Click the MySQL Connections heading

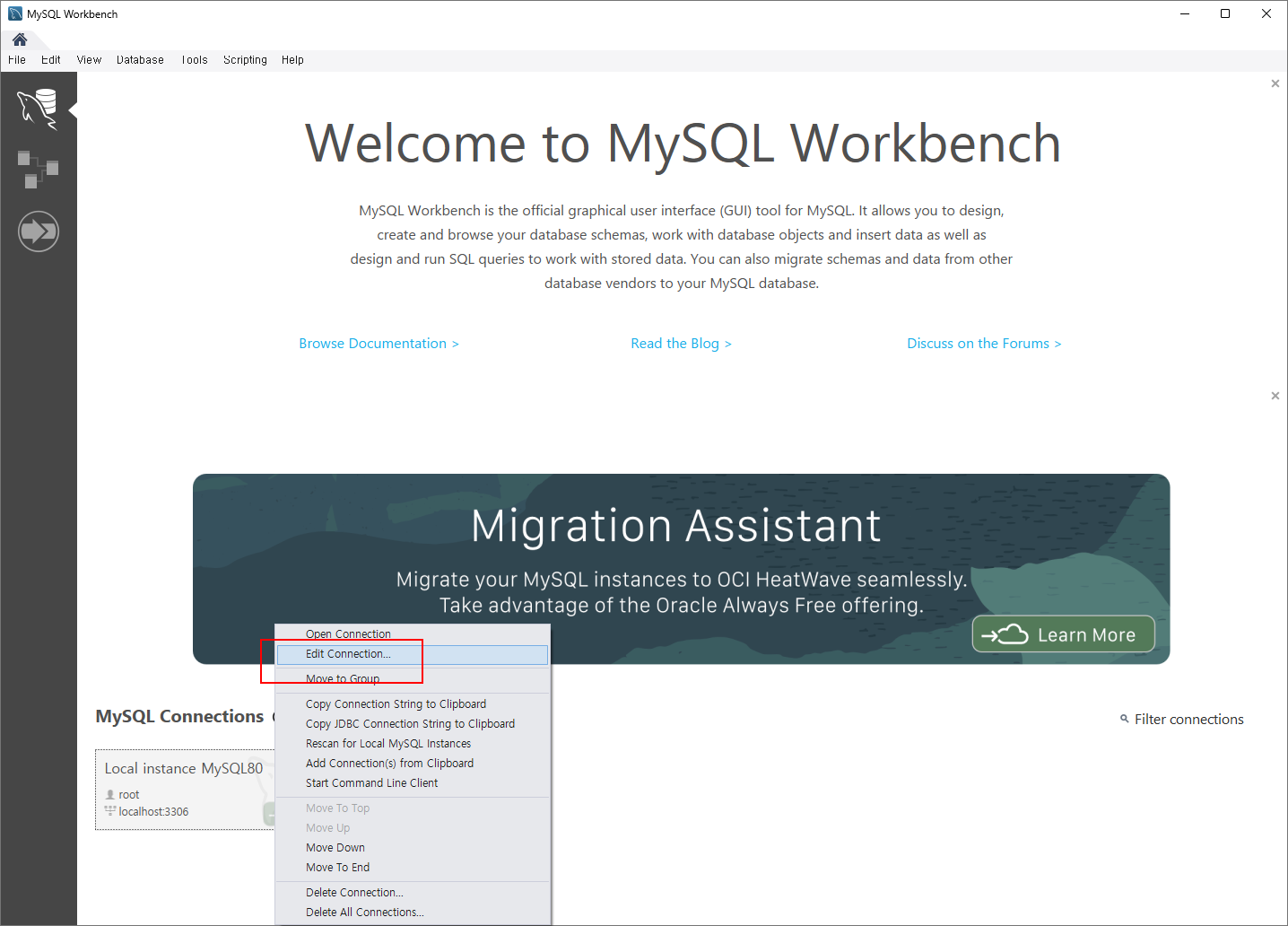[x=179, y=716]
